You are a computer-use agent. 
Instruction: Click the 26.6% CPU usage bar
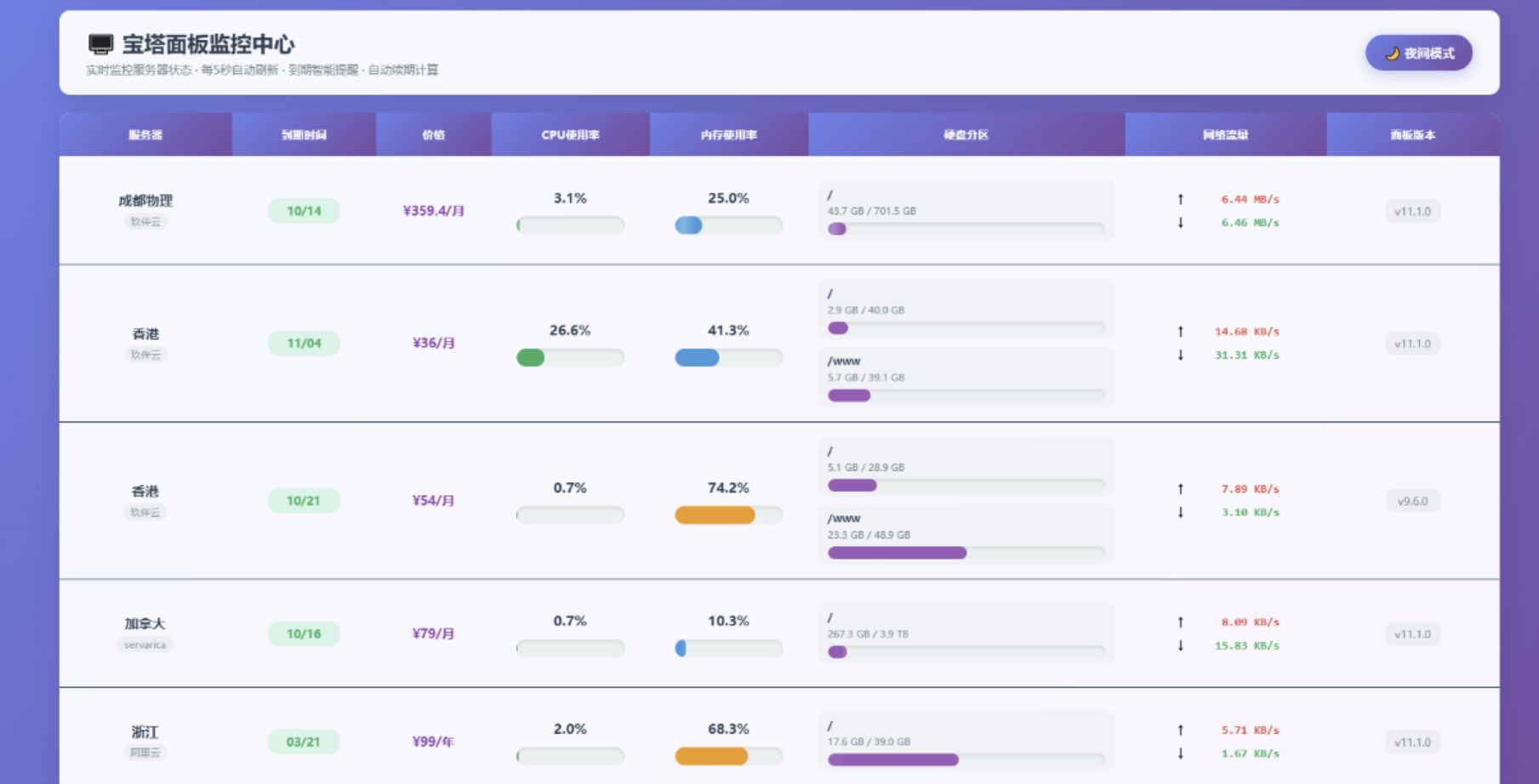570,358
